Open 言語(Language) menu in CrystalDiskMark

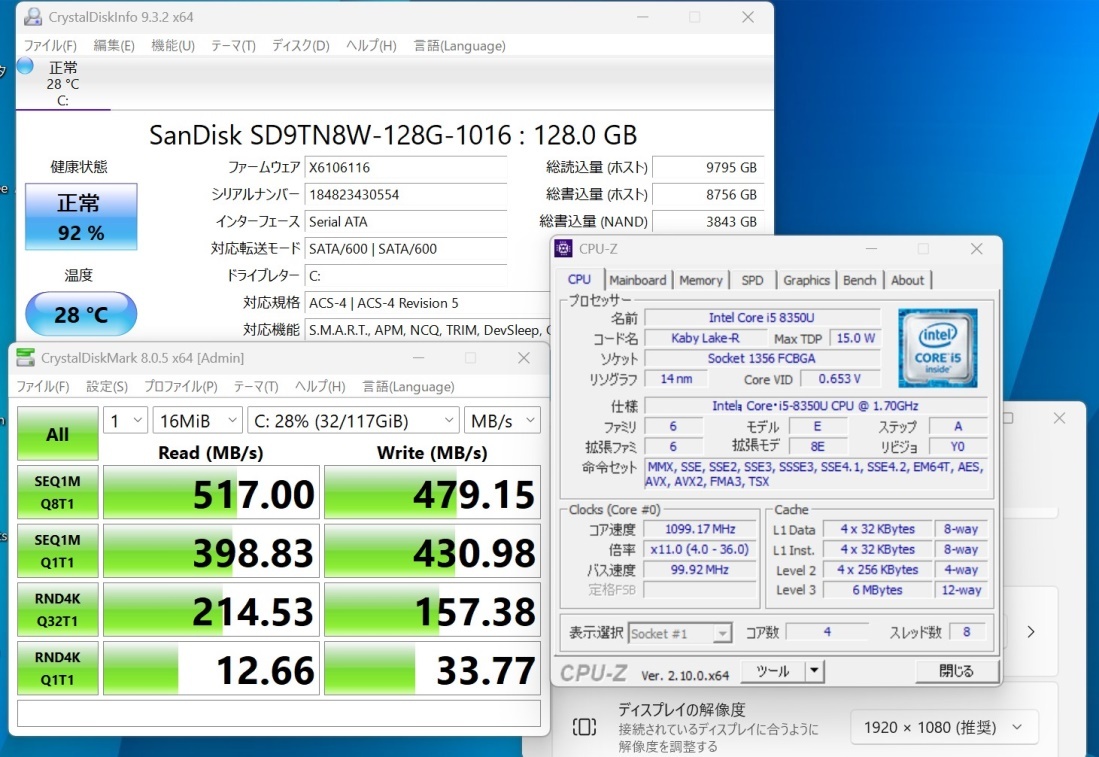409,386
